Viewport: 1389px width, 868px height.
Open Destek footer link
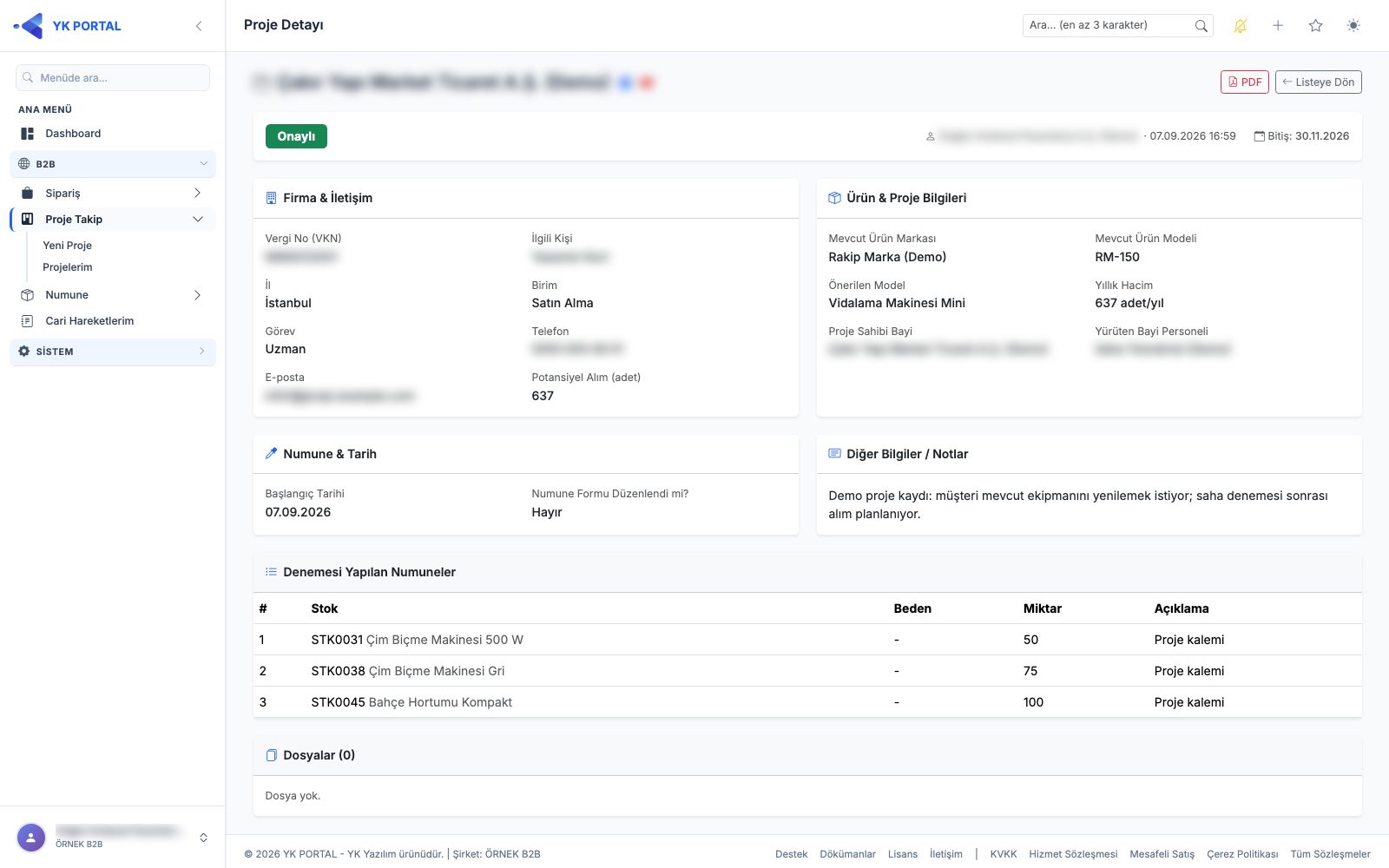(791, 854)
